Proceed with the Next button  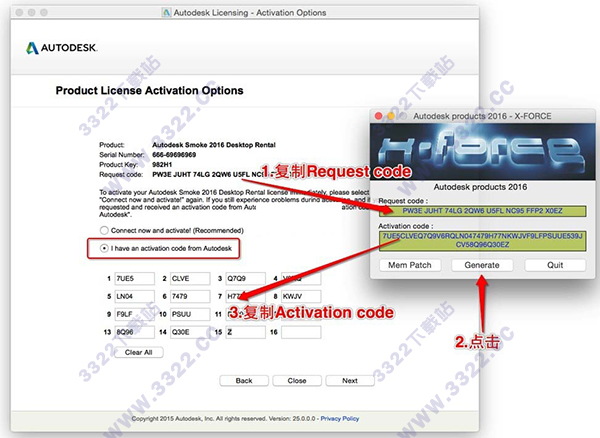350,381
